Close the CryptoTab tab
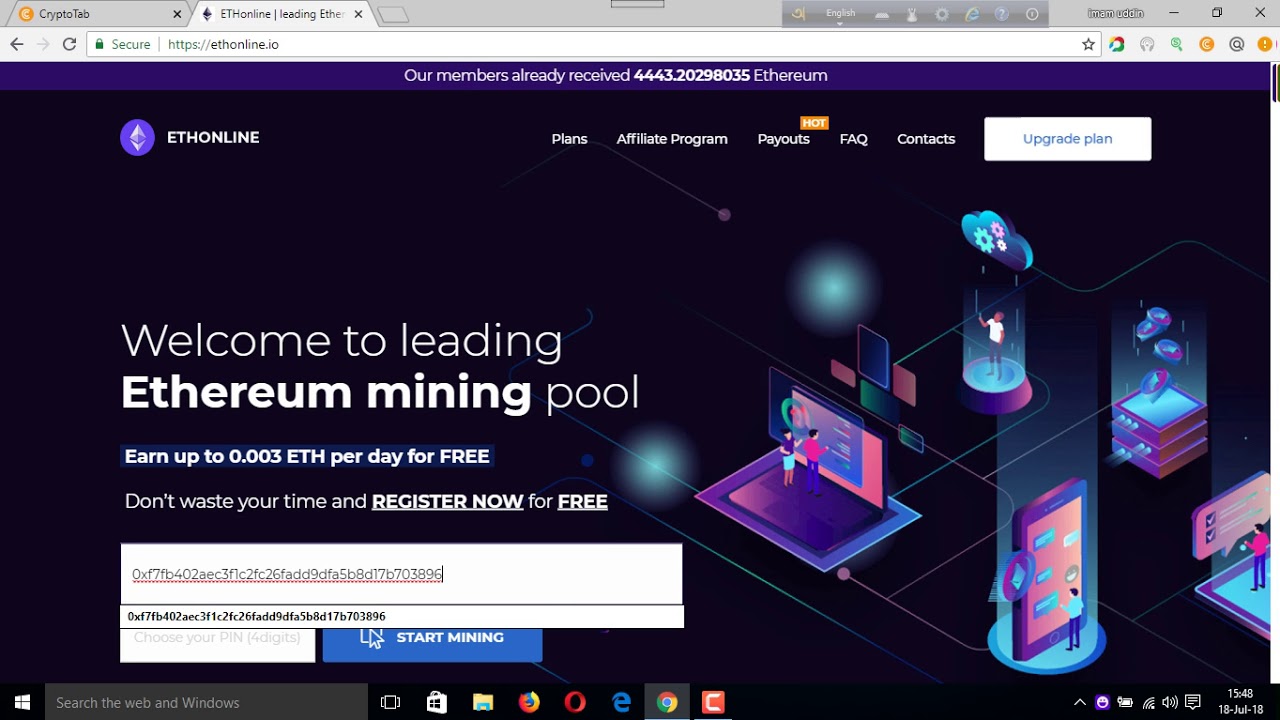This screenshot has width=1280, height=720. (177, 14)
